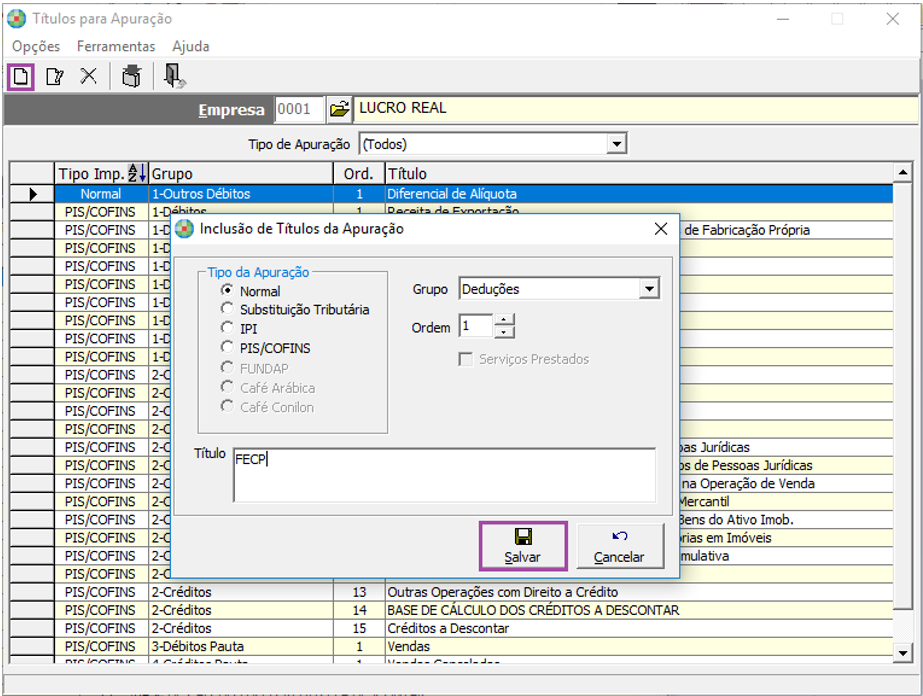Click the Ord. cell showing 15
This screenshot has height=696, width=923.
[x=359, y=628]
